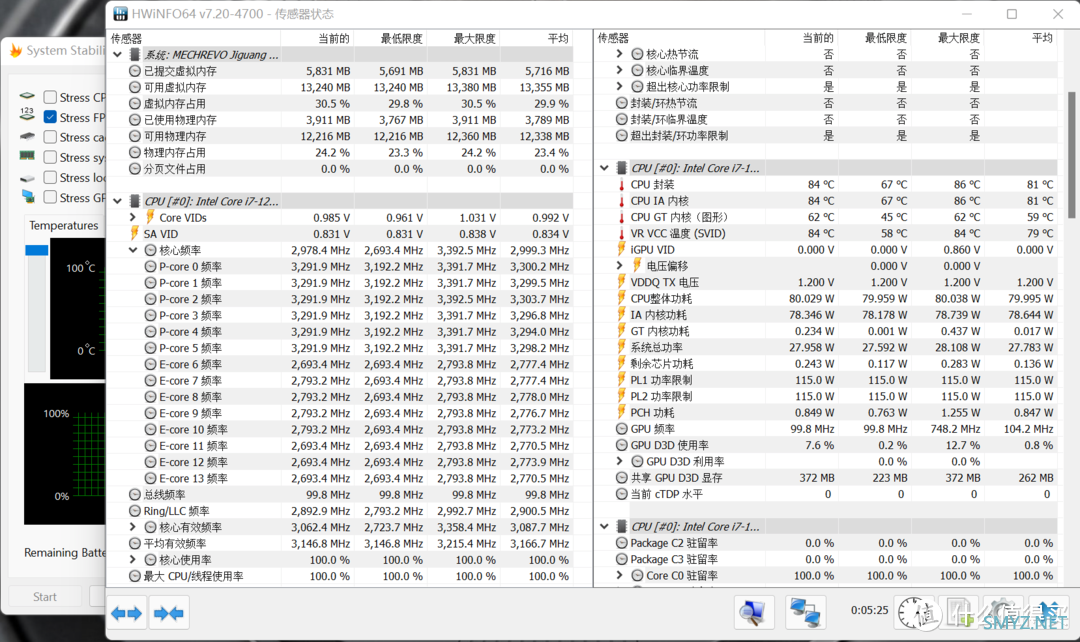Collapse the right CPU [#0] temperature group
The image size is (1080, 642).
[x=604, y=167]
